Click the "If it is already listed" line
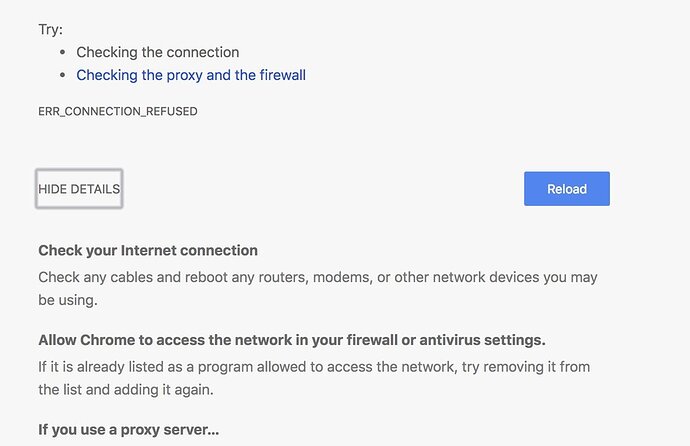Screen dimensions: 690x446 pos(313,367)
